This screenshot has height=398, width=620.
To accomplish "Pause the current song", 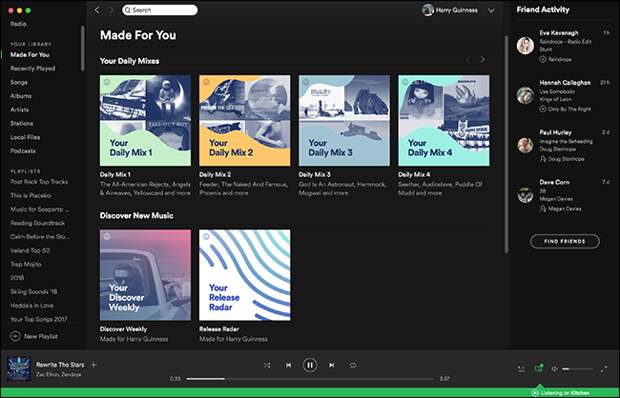I will pos(310,365).
